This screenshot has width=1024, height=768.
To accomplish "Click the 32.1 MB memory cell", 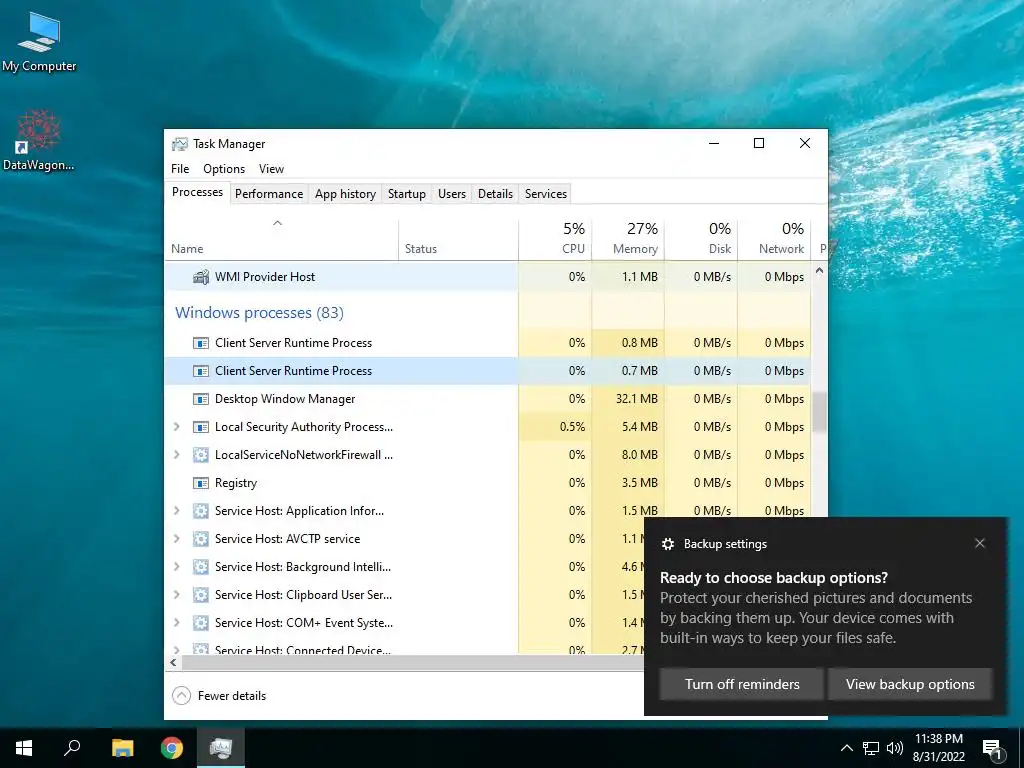I will click(x=628, y=399).
